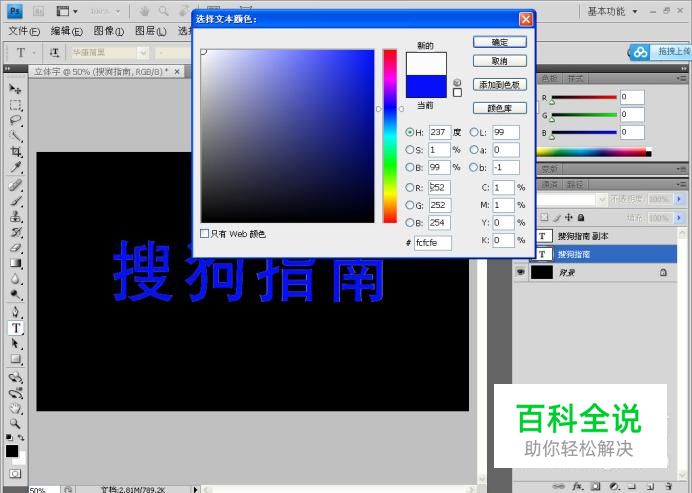Select the Zoom tool in toolbox
Viewport: 692px width, 493px height.
click(x=15, y=424)
